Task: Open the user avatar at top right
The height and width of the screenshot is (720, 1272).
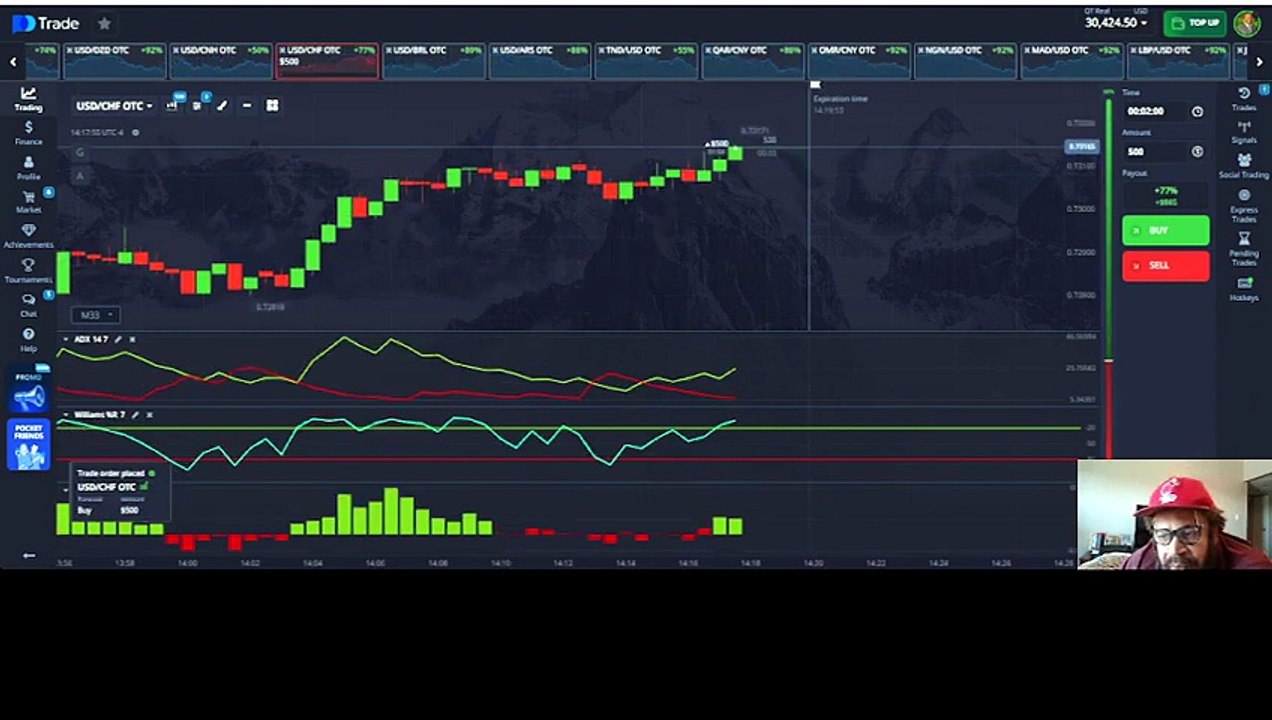Action: [x=1246, y=23]
